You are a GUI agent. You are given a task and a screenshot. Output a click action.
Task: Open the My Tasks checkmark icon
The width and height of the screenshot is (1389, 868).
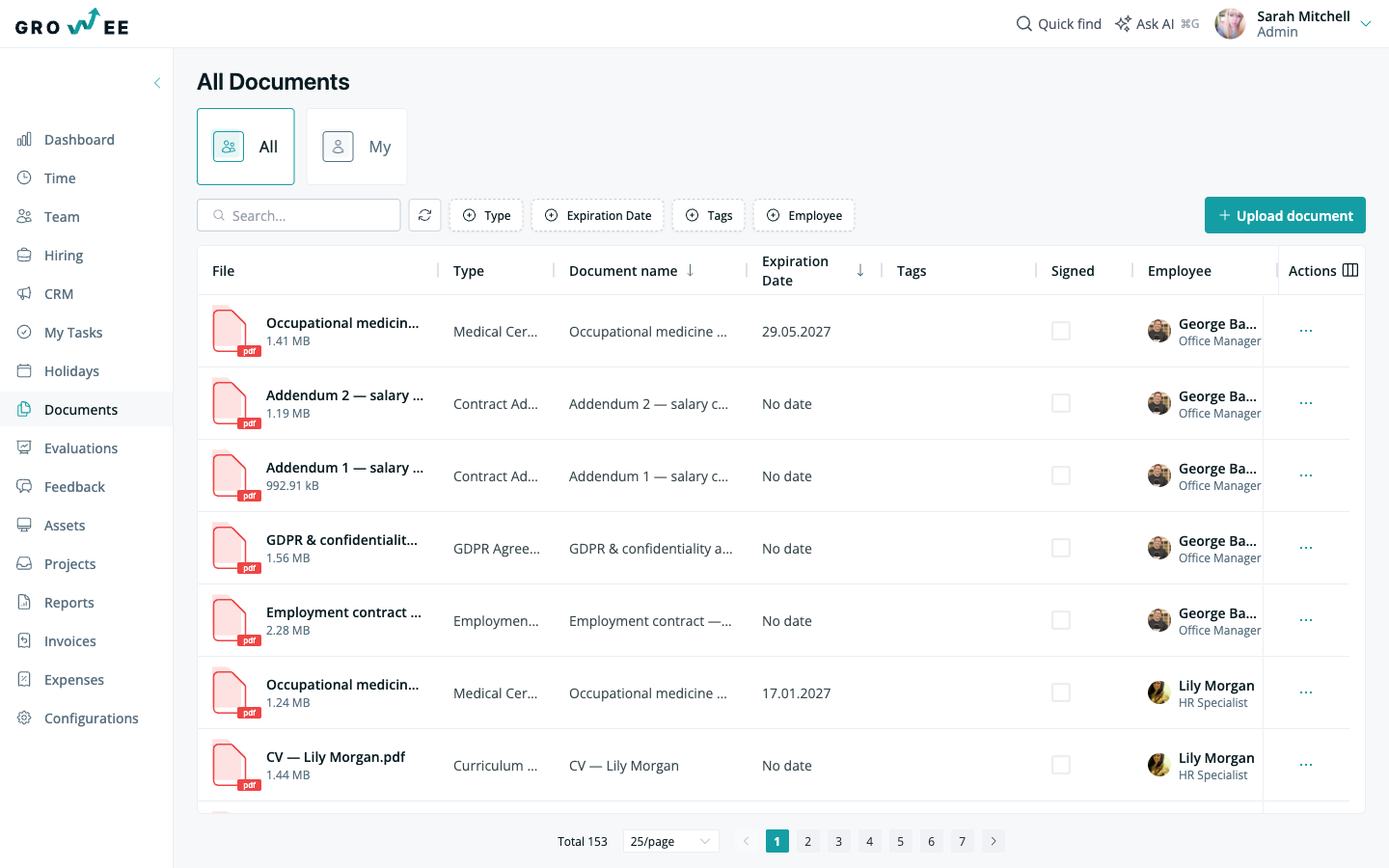tap(24, 333)
